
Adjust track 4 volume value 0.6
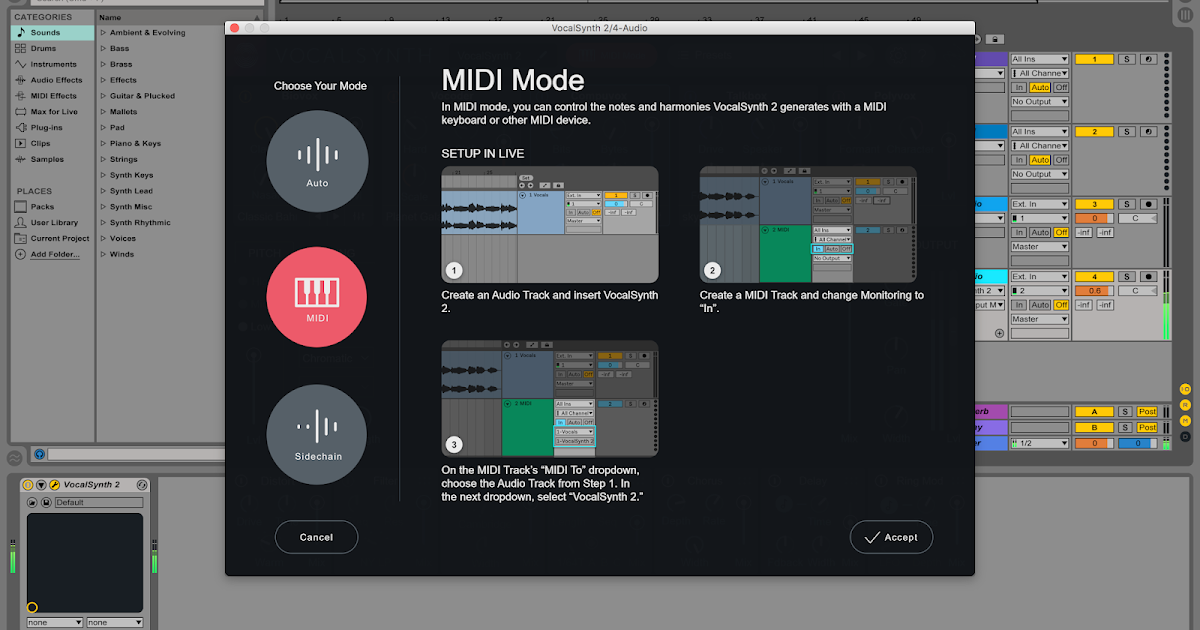(x=1094, y=291)
